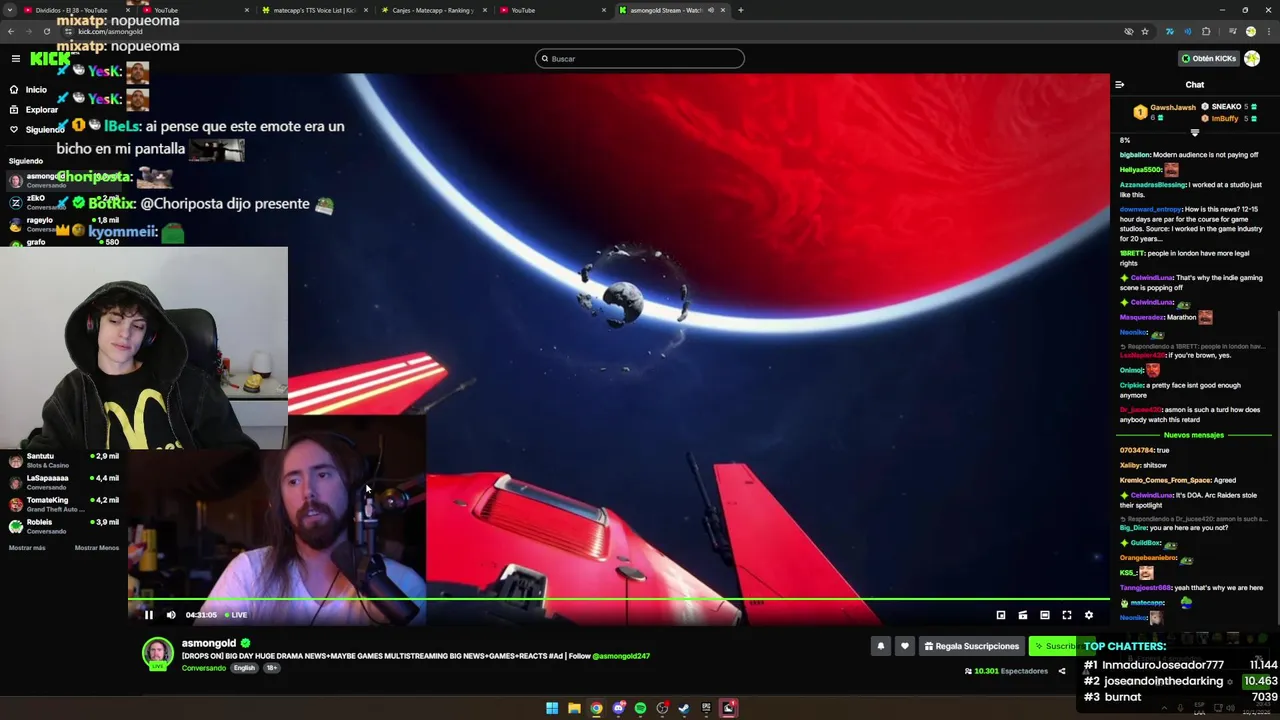Expand the list with Mostrar más
The height and width of the screenshot is (720, 1280).
pyautogui.click(x=27, y=548)
